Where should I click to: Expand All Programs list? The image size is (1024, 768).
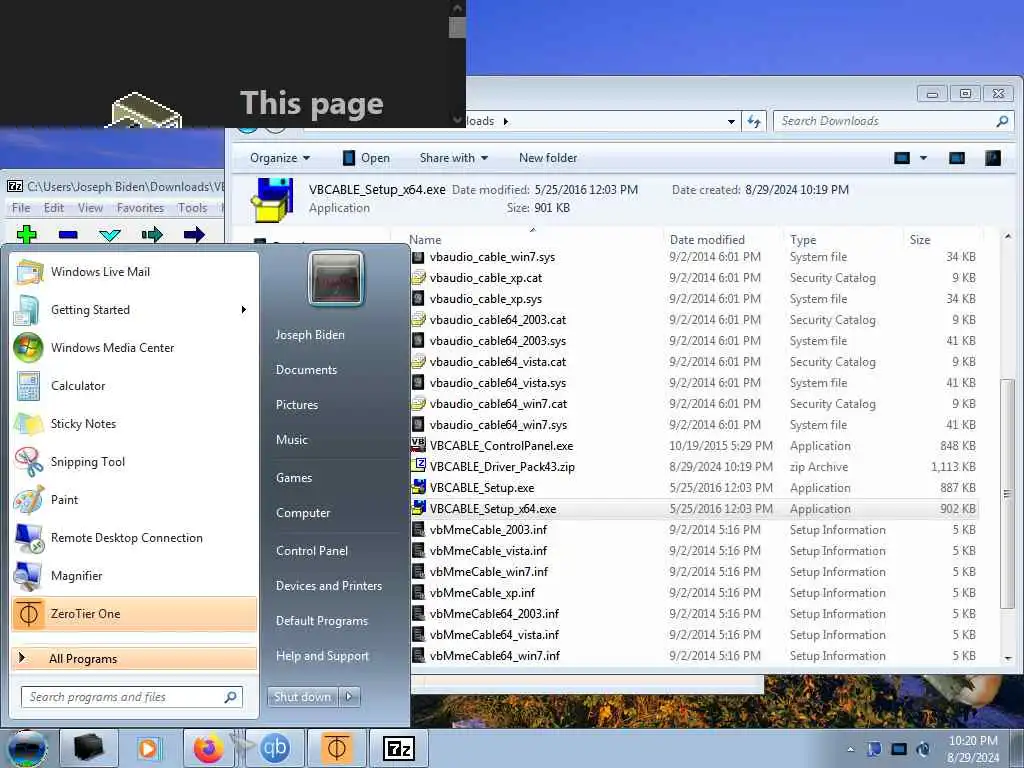(x=135, y=658)
